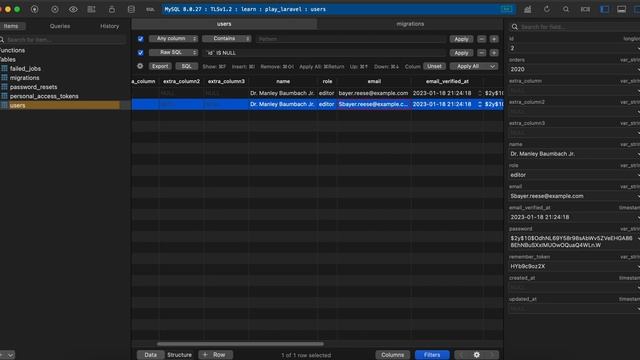Open the Any column dropdown
This screenshot has width=640, height=360.
[x=173, y=39]
